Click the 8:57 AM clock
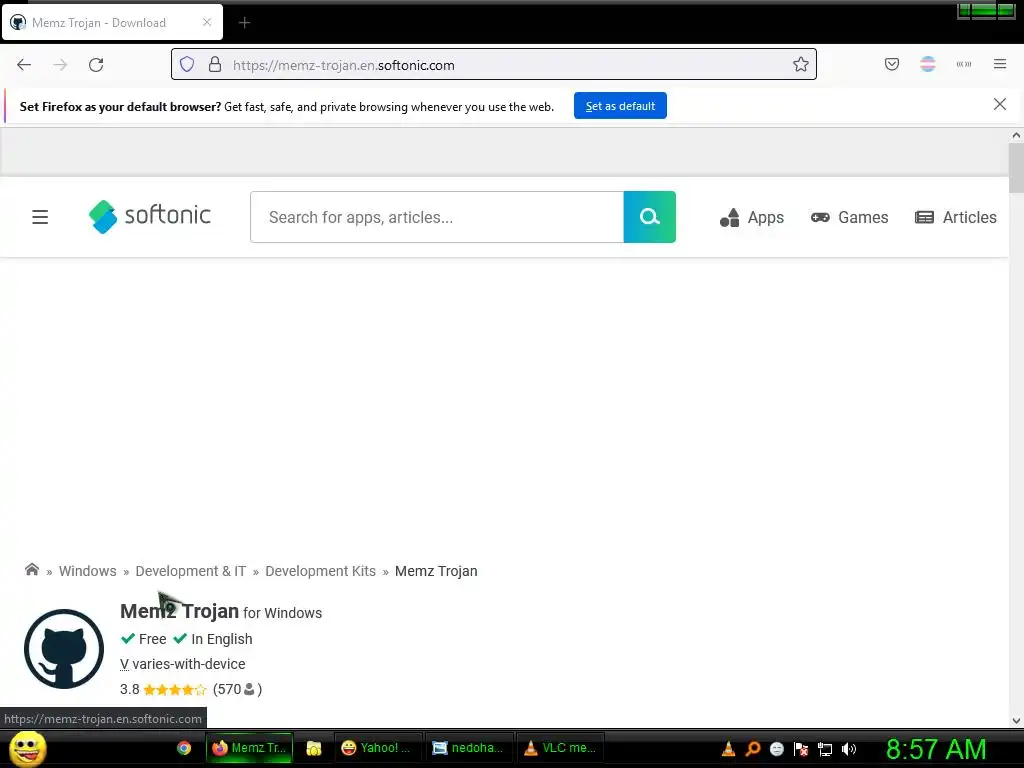Screen dimensions: 1024x768 [x=936, y=749]
